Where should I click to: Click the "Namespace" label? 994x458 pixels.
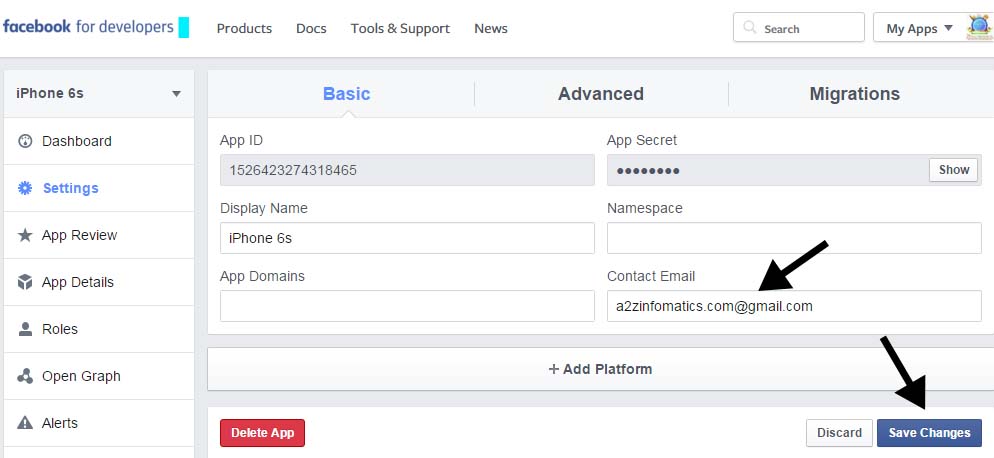click(x=645, y=208)
